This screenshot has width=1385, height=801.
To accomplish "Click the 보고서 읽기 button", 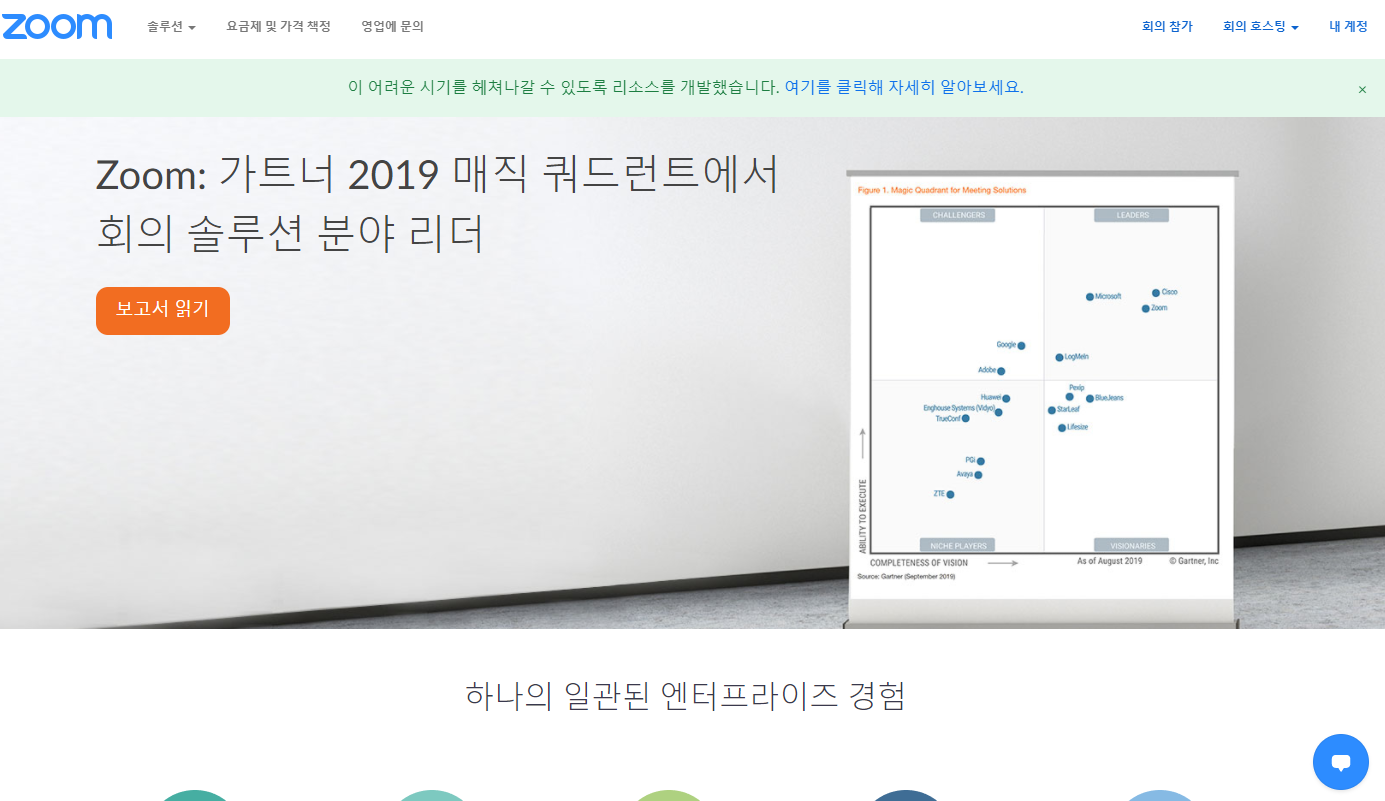I will (x=163, y=310).
